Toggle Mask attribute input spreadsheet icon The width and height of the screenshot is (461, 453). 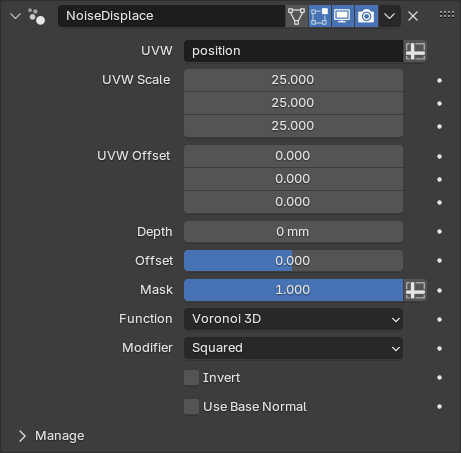[415, 290]
